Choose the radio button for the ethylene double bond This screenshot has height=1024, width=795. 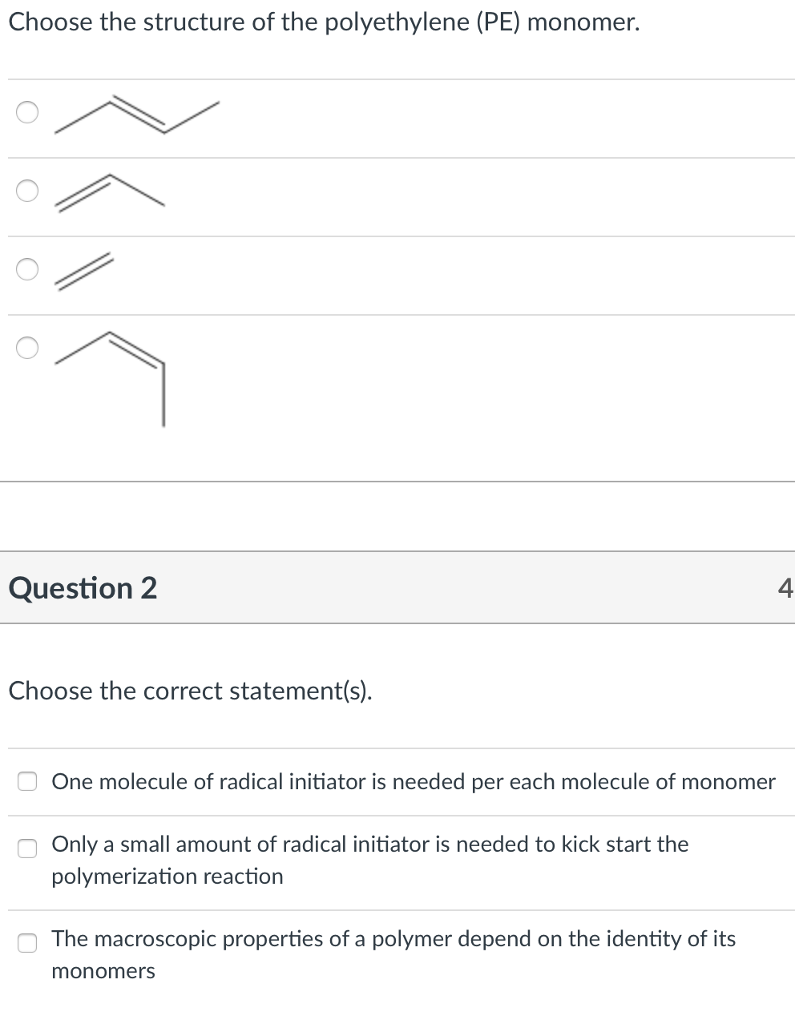27,269
